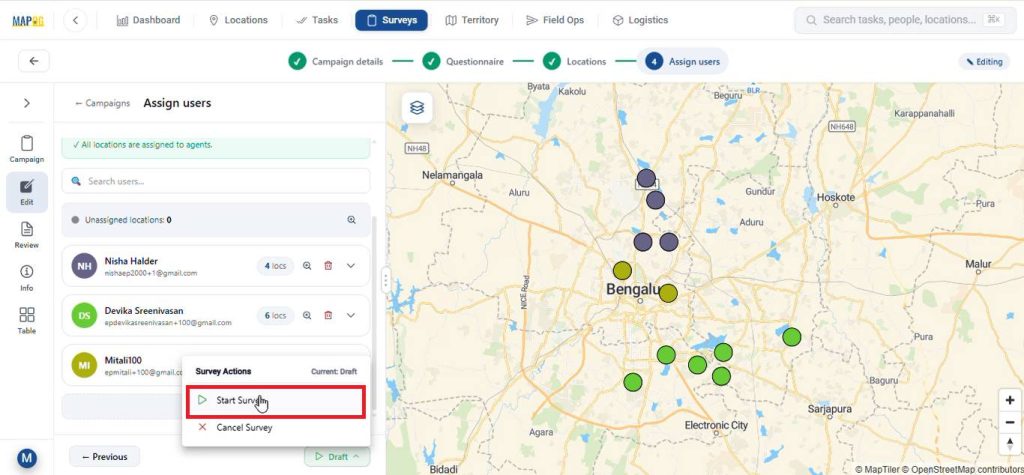Switch to the Tasks tab
Image resolution: width=1024 pixels, height=475 pixels.
point(317,20)
